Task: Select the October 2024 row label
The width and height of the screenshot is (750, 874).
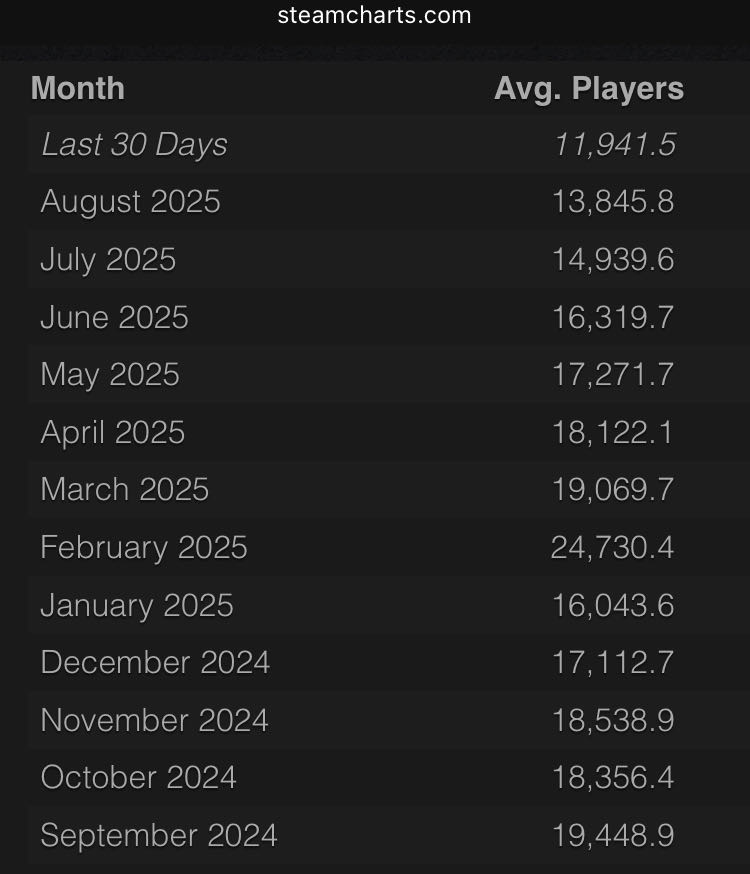Action: (139, 777)
